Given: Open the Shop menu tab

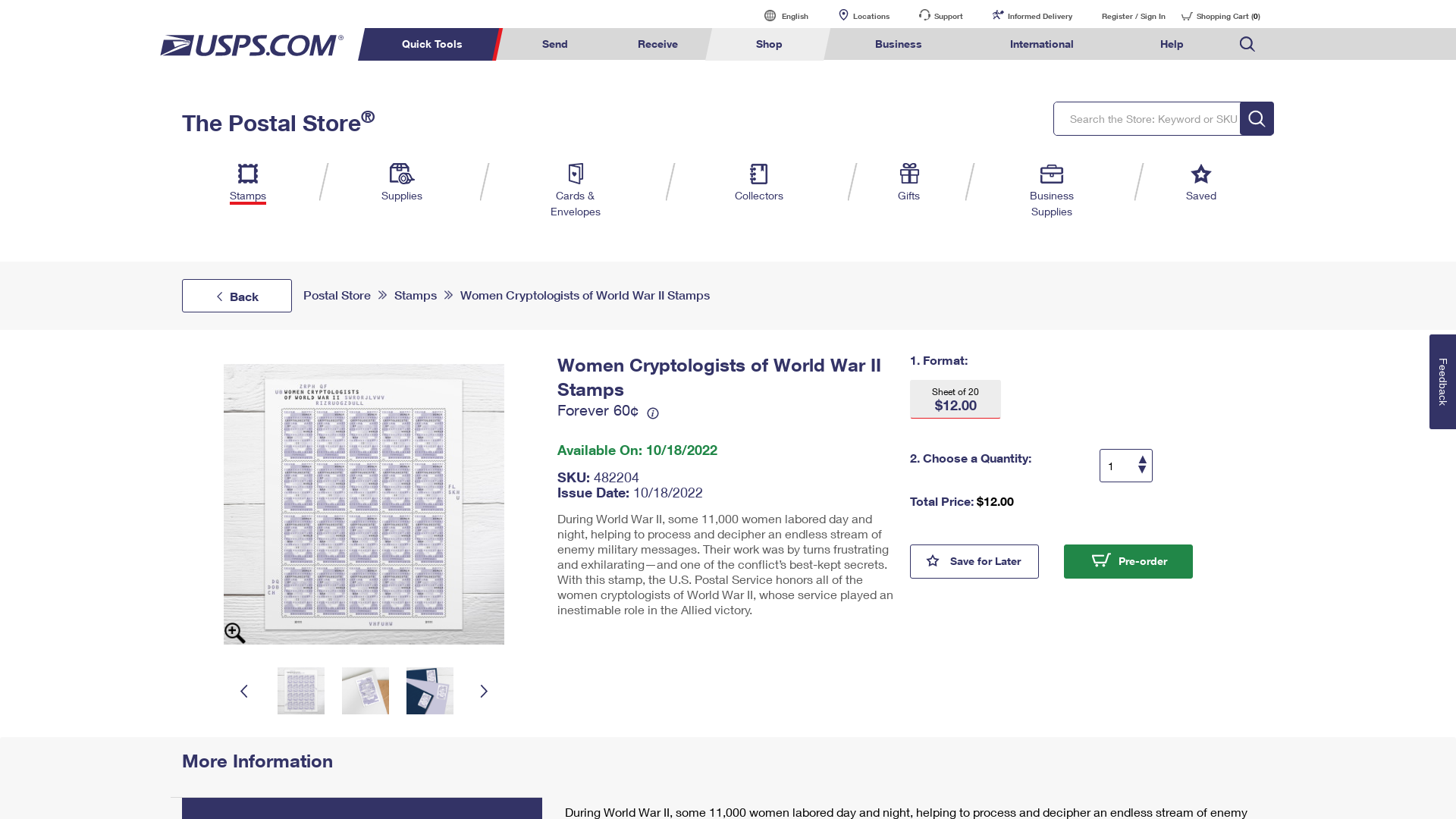Looking at the screenshot, I should 768,44.
